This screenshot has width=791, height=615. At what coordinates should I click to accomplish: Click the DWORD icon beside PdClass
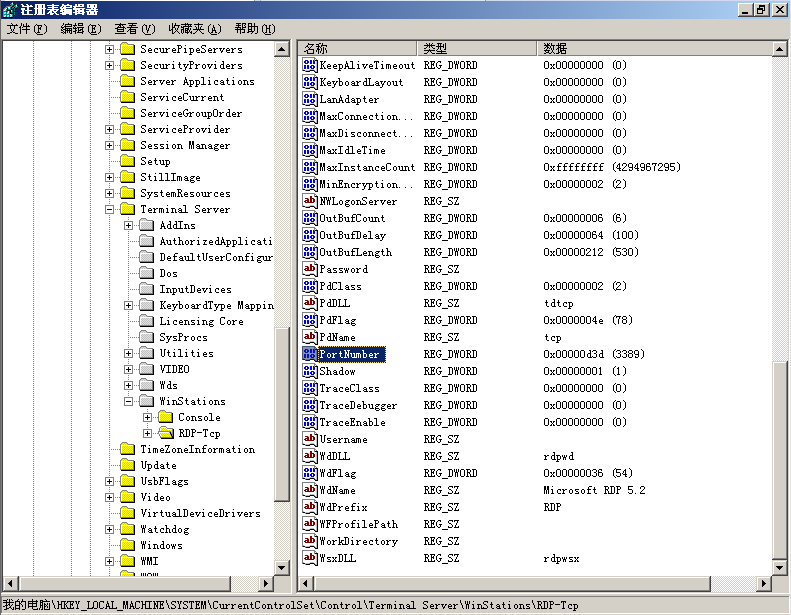point(309,286)
